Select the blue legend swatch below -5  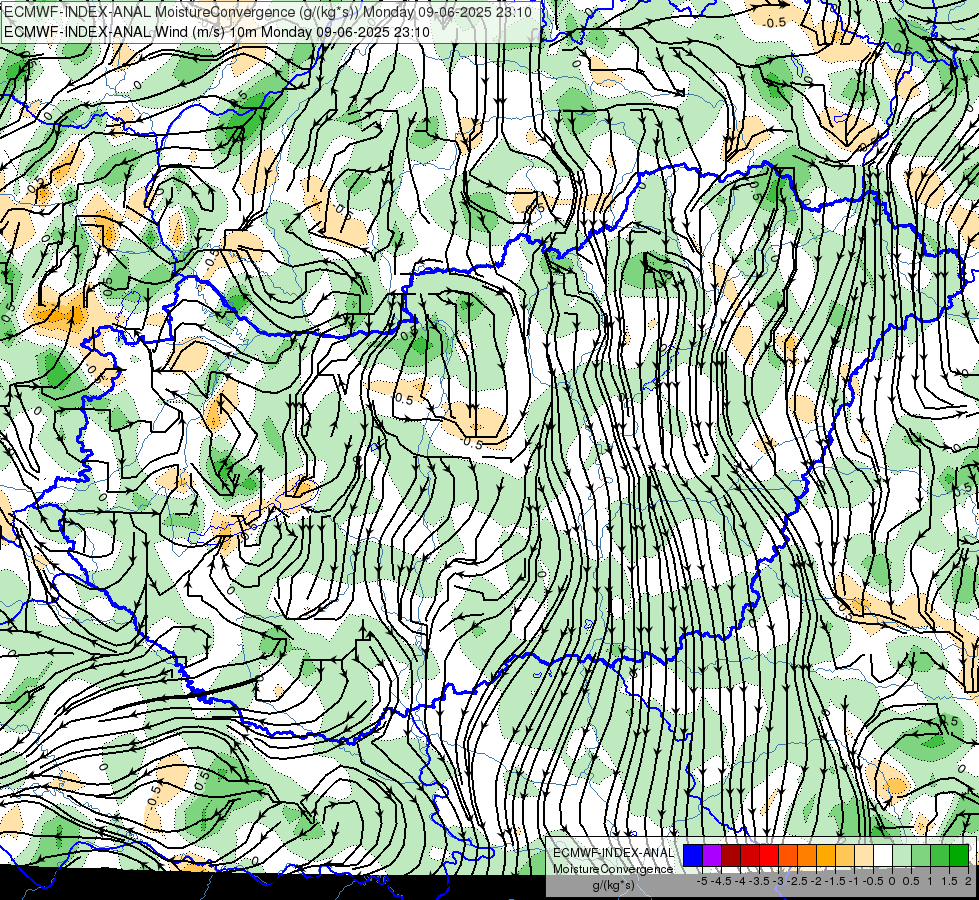(693, 855)
